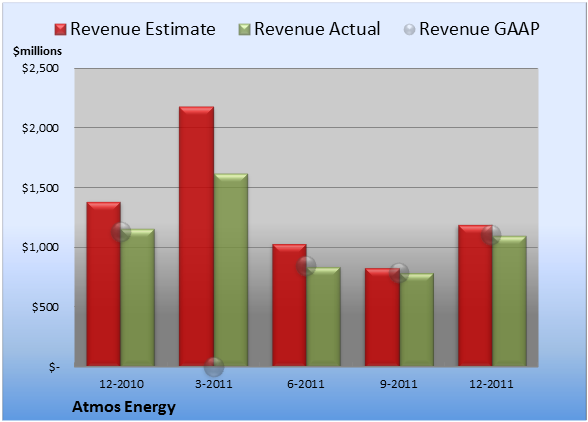Click the '$1,000' y-axis label
Viewport: 588px width, 422px height.
coord(40,248)
